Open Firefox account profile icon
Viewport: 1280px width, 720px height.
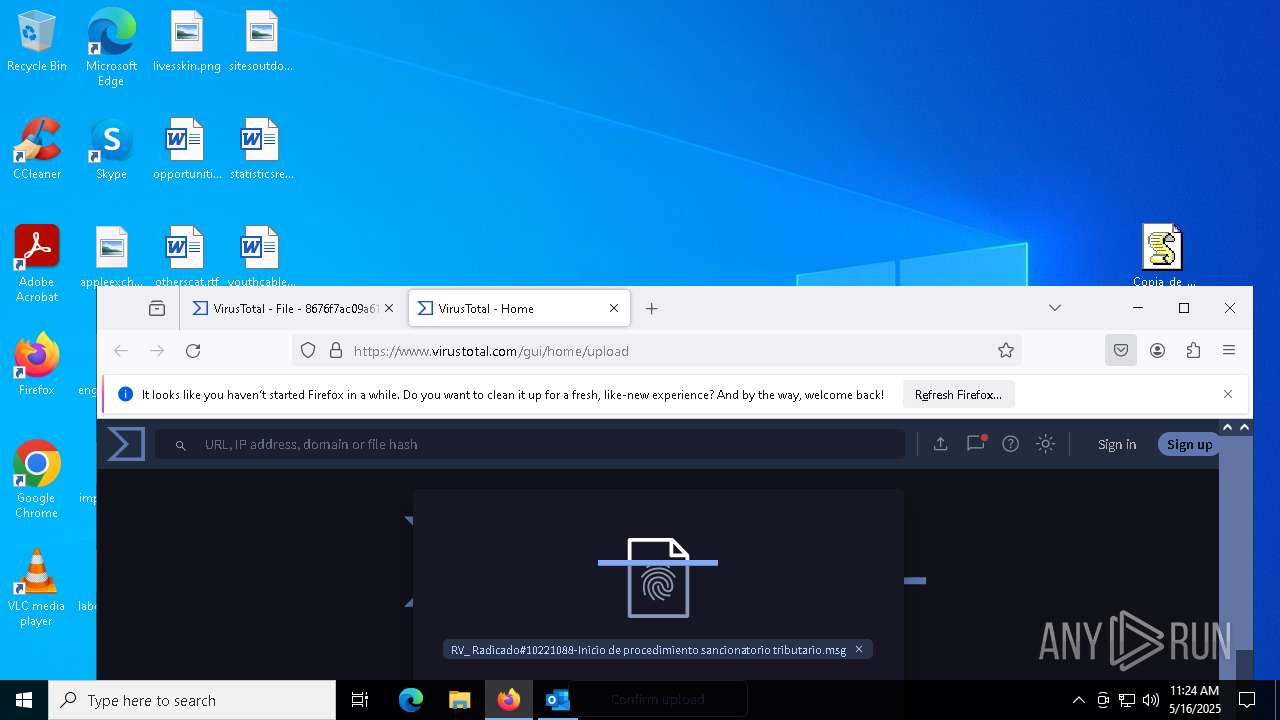(1157, 350)
